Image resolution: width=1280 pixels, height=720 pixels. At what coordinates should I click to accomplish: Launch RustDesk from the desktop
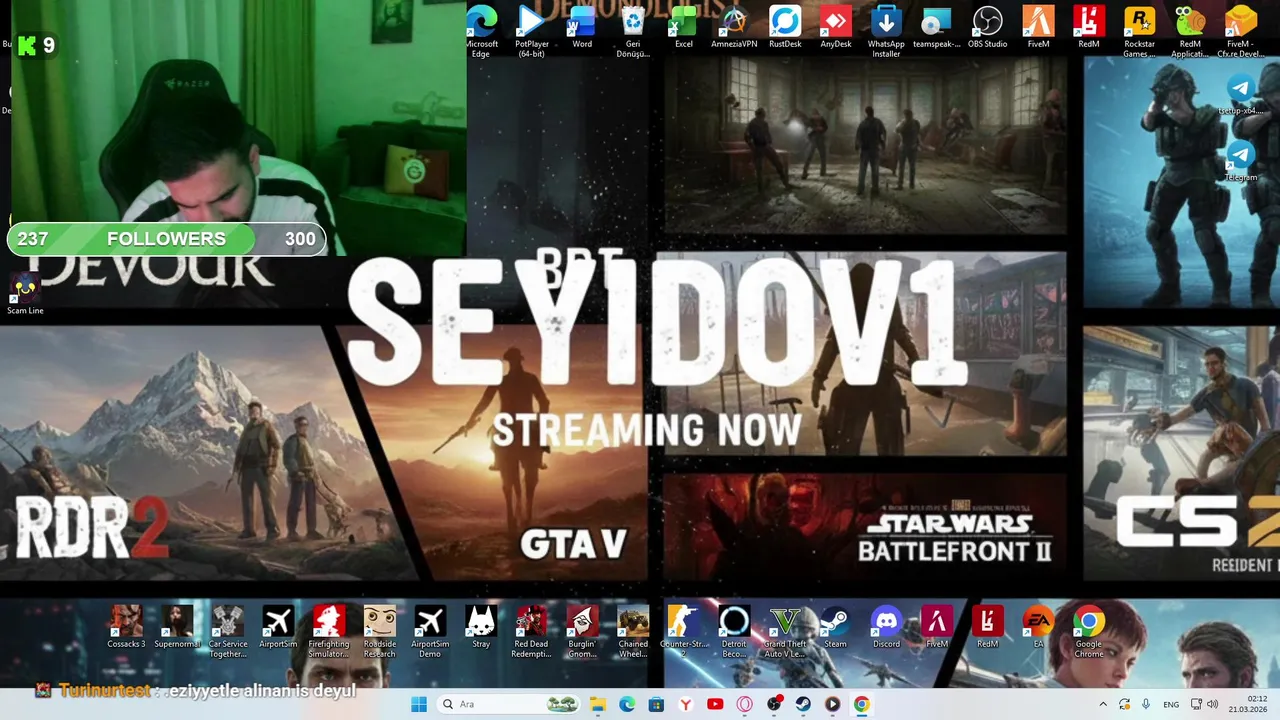click(785, 26)
